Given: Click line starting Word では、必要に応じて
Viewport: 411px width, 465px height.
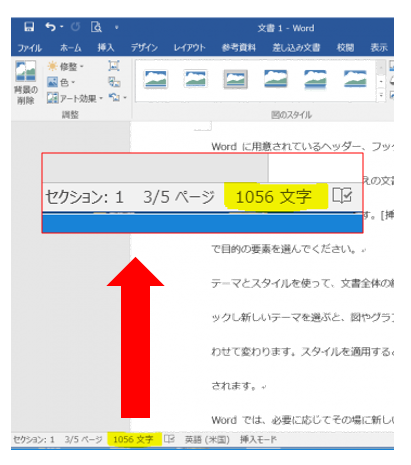Looking at the screenshot, I should [303, 420].
